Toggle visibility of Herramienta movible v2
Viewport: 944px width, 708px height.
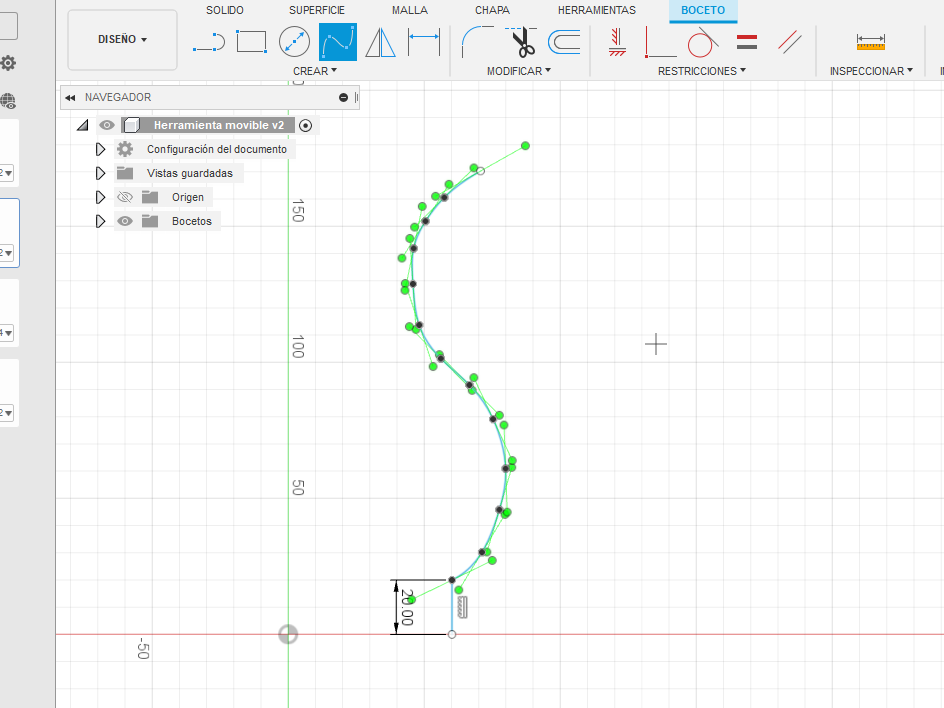[x=107, y=125]
